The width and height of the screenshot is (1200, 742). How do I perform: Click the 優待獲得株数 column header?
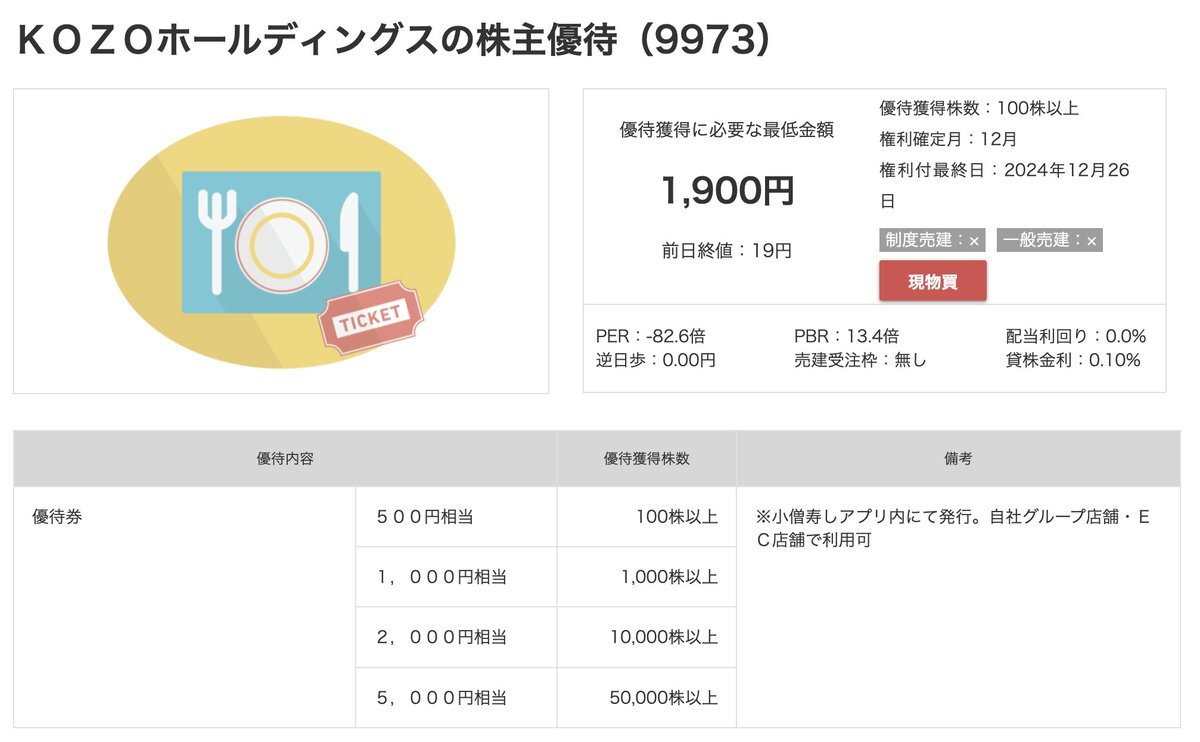[x=646, y=458]
